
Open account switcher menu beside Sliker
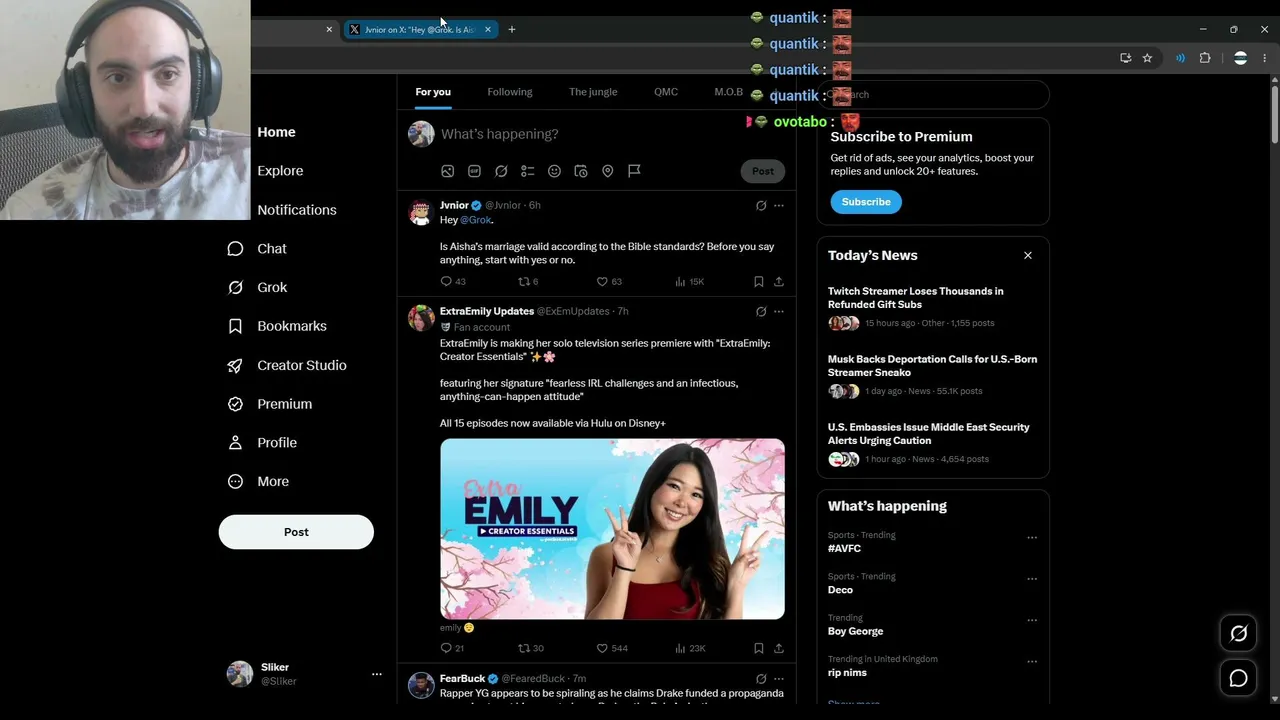377,674
